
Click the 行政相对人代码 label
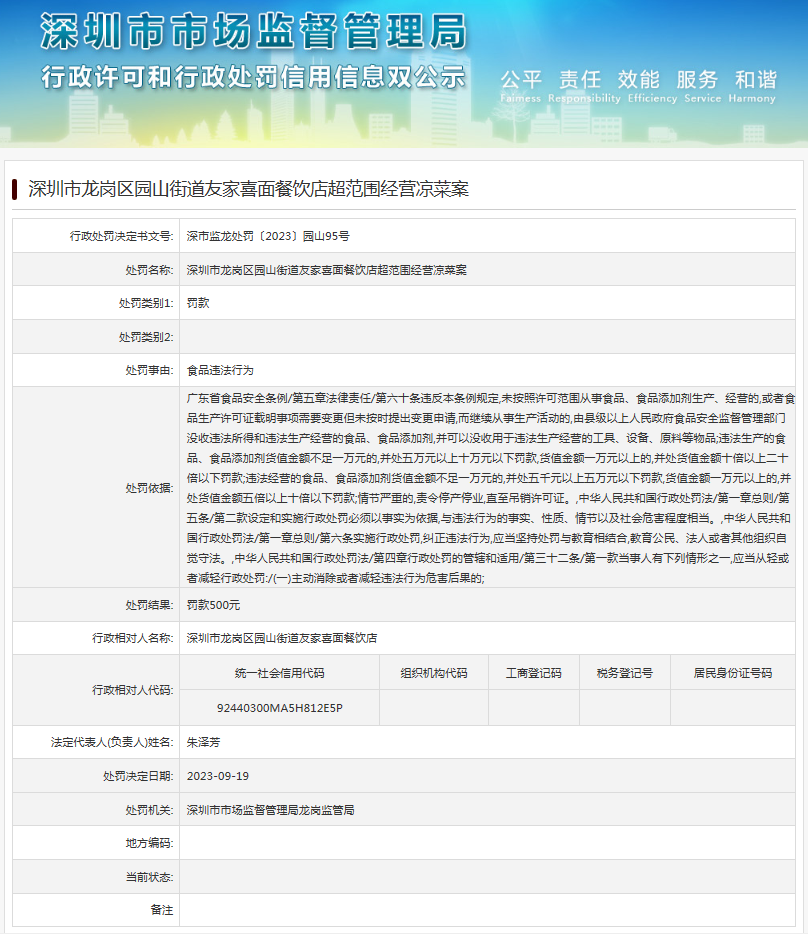[x=132, y=690]
